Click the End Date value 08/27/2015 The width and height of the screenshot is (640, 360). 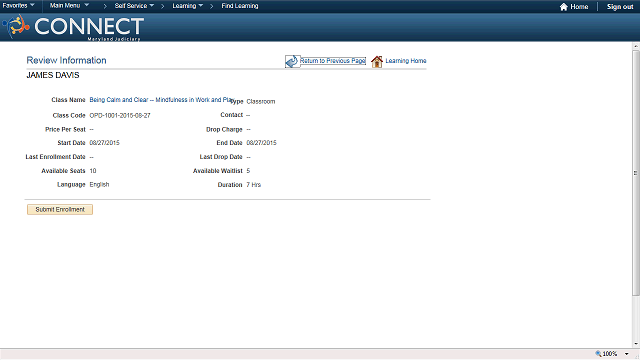(261, 143)
